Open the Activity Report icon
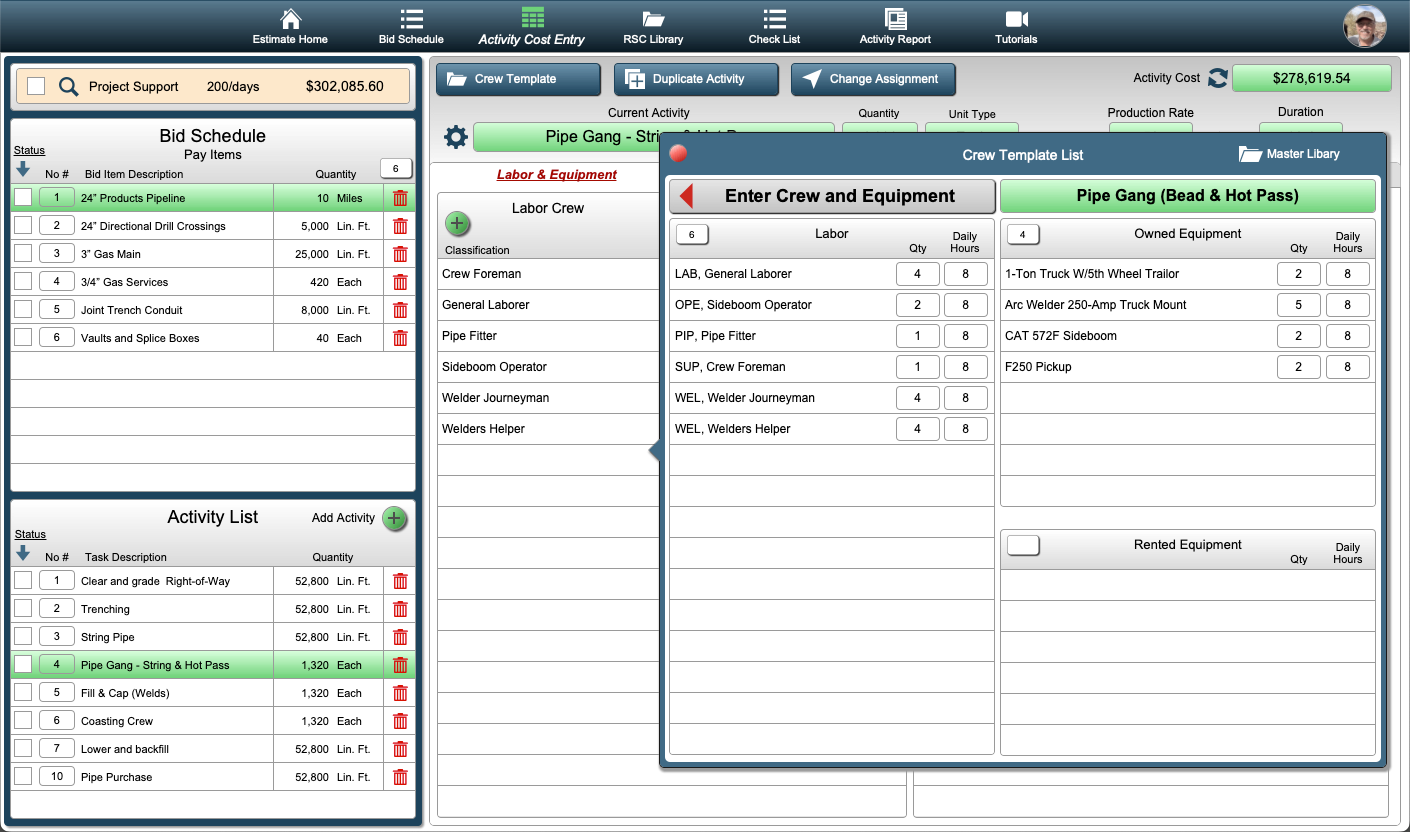The width and height of the screenshot is (1410, 832). coord(895,19)
